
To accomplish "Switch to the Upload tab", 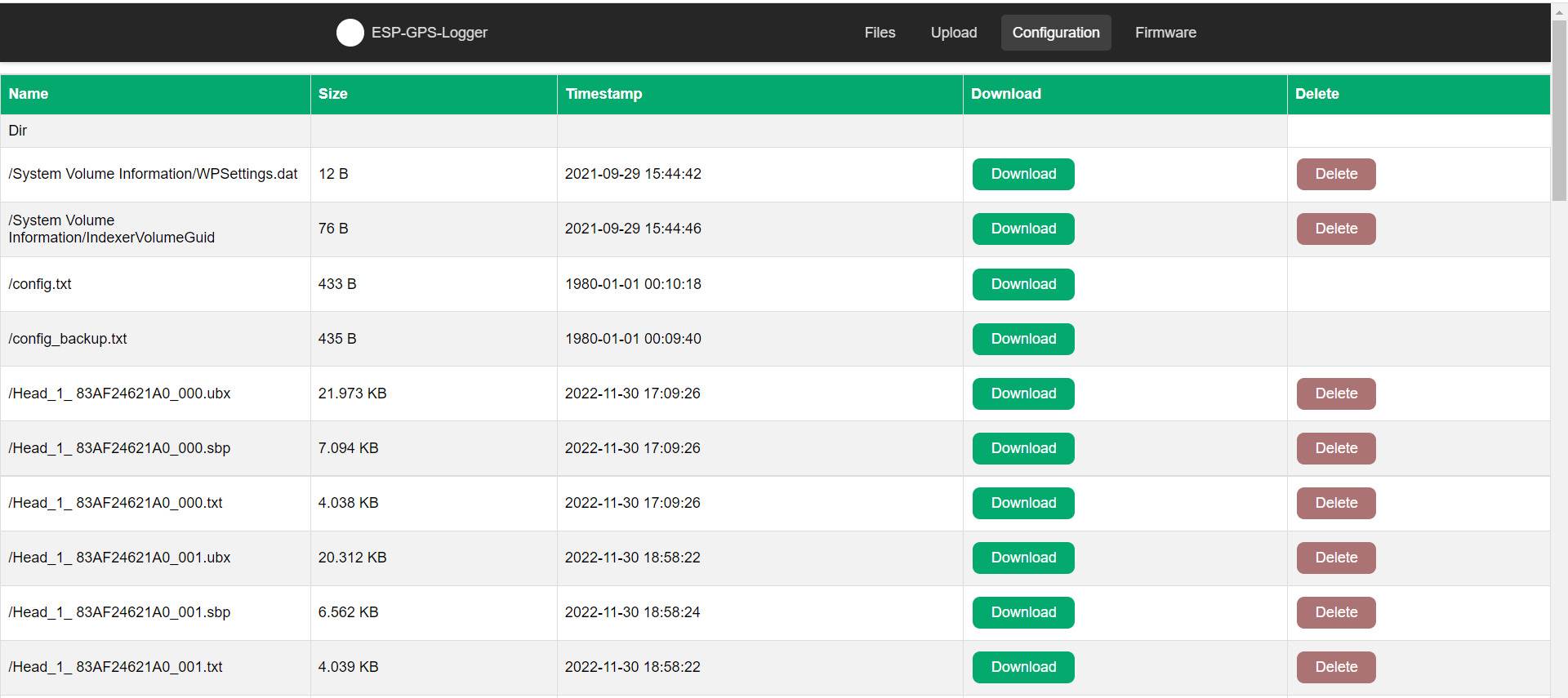I will (x=953, y=33).
